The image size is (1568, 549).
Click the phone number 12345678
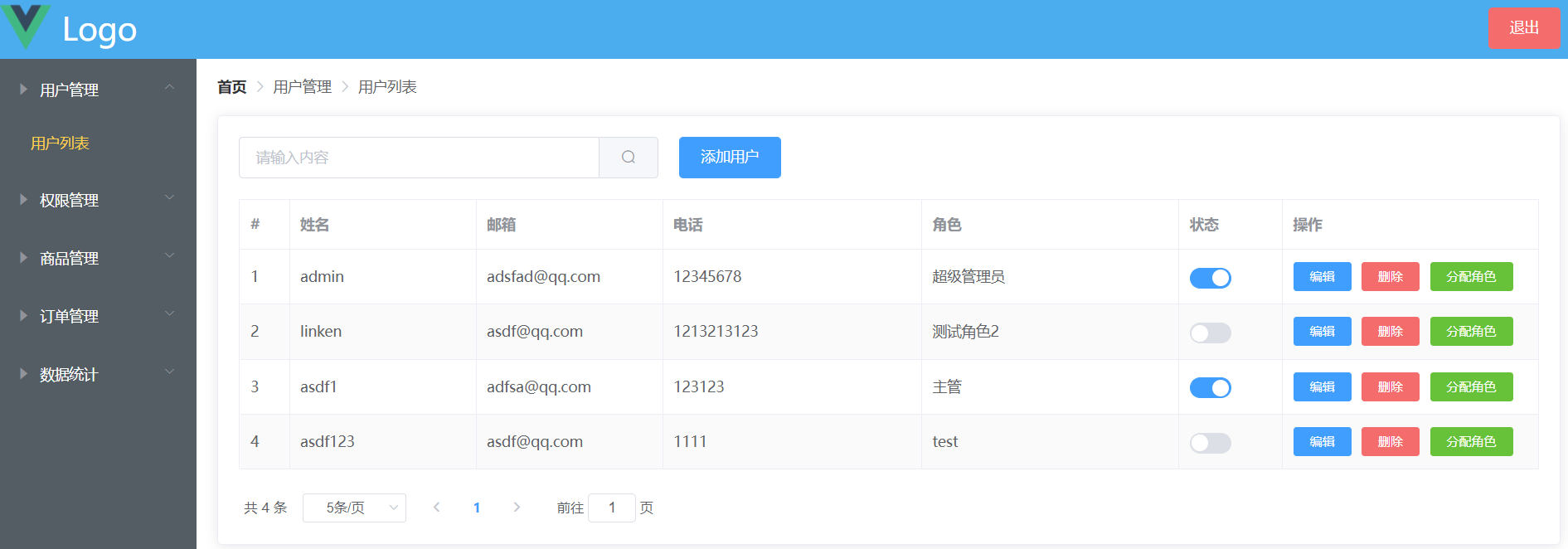[707, 277]
